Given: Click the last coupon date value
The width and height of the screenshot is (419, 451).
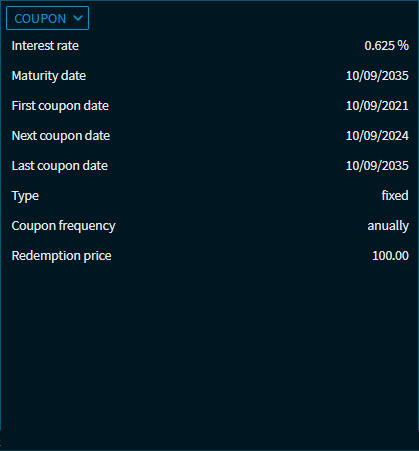Looking at the screenshot, I should 377,166.
